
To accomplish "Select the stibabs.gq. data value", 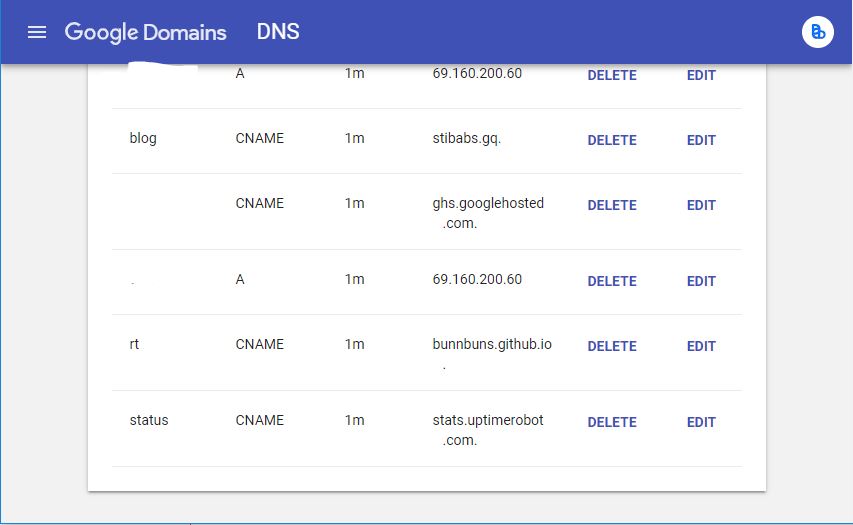I will 466,139.
